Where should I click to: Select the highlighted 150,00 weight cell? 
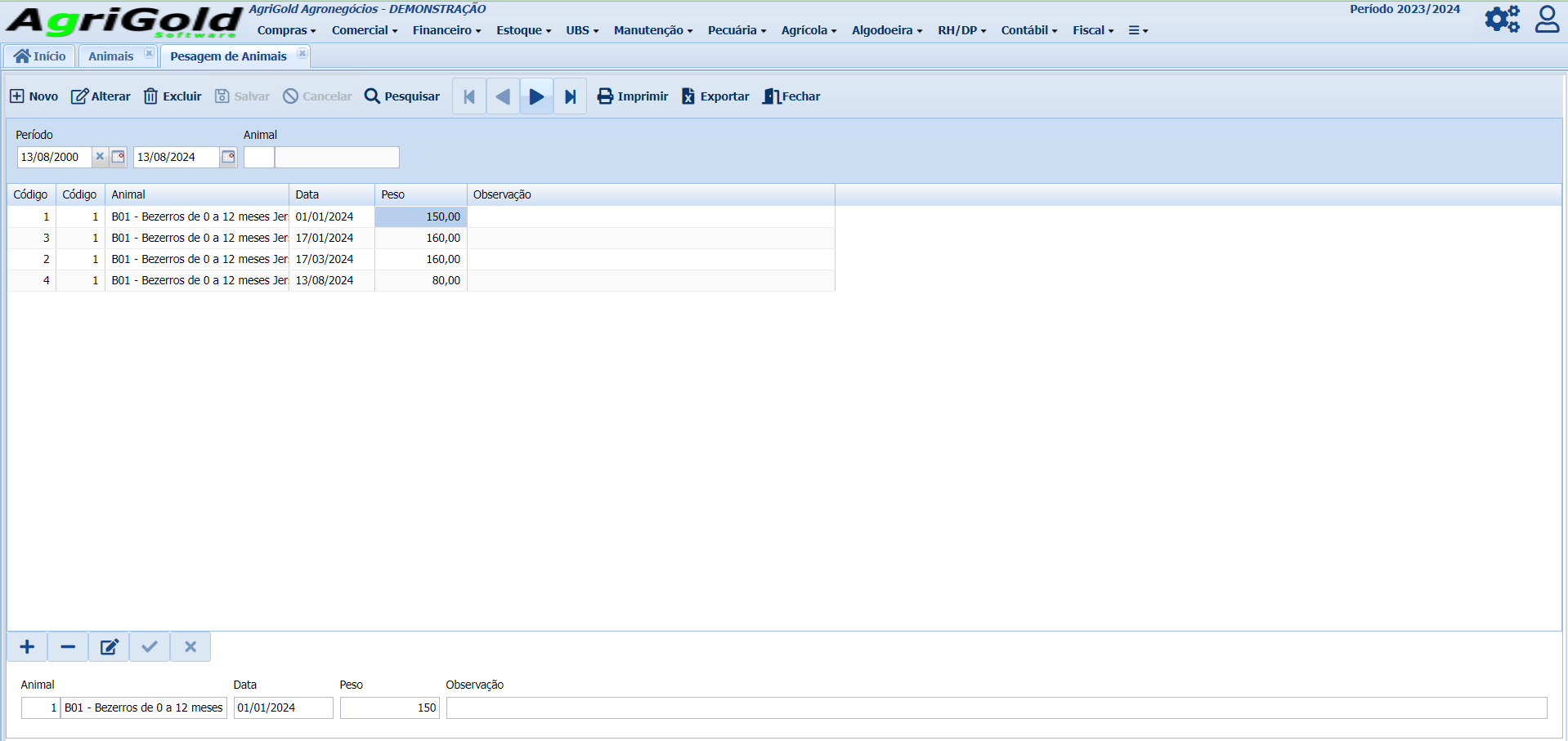click(x=420, y=216)
